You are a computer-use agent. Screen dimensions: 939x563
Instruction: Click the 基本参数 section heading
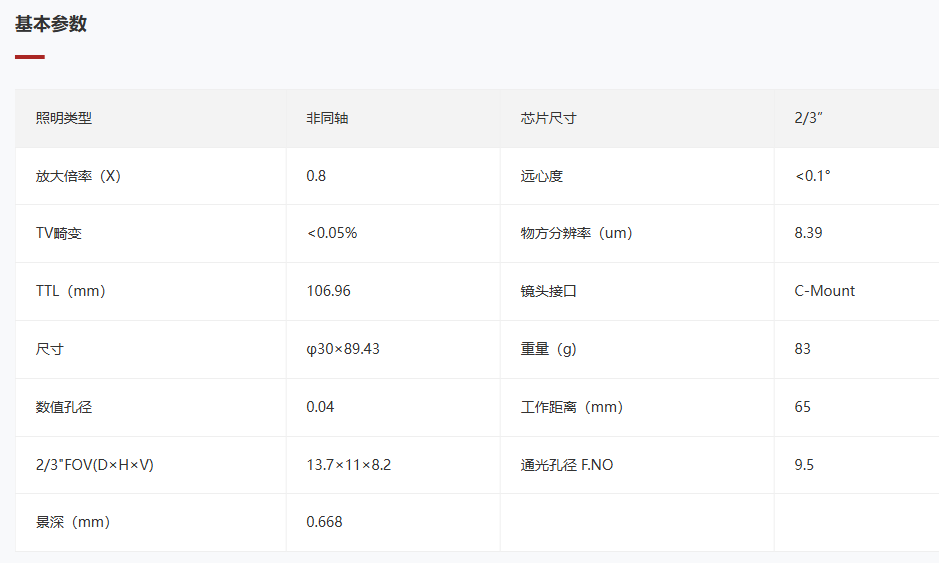coord(51,24)
